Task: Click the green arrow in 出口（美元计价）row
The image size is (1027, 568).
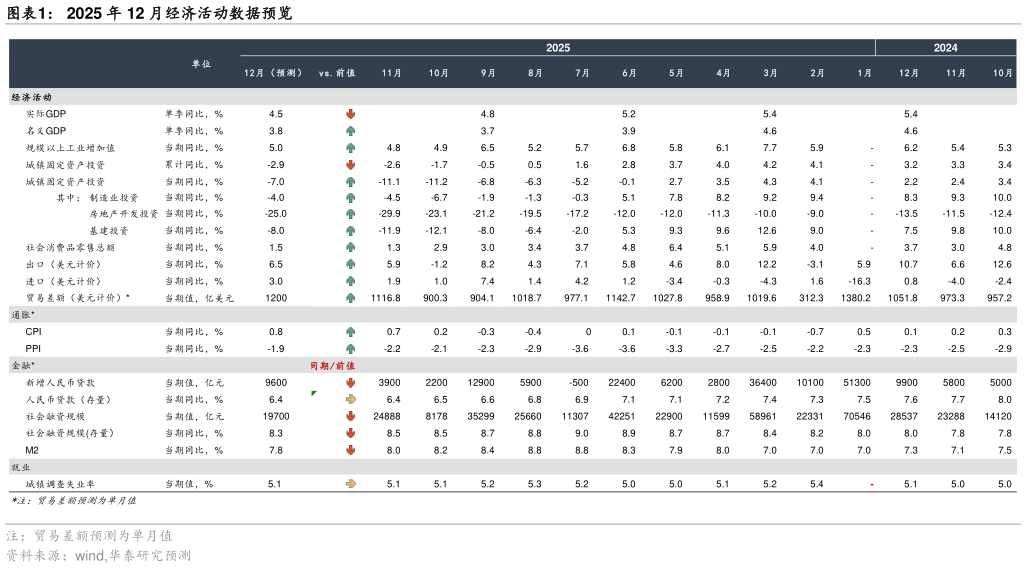Action: 350,264
